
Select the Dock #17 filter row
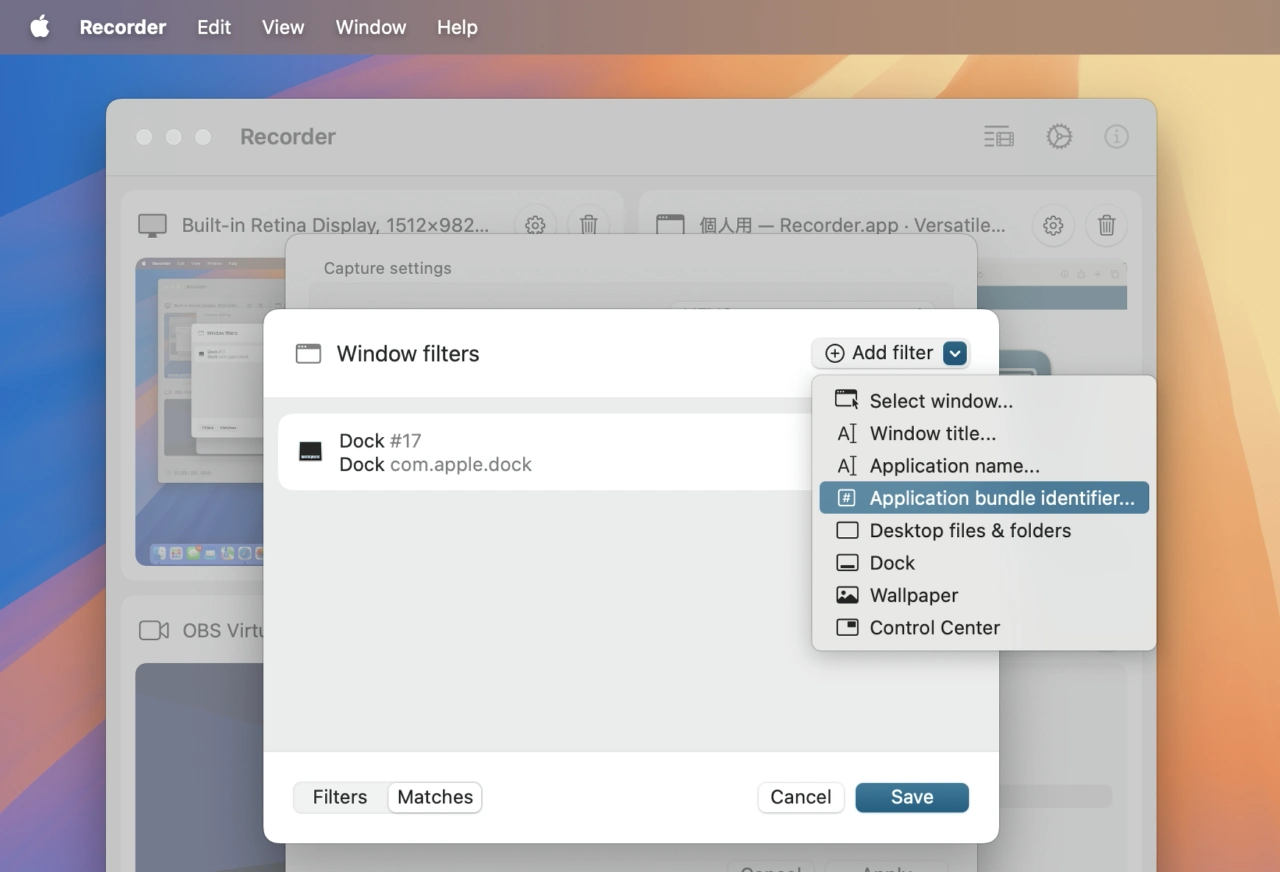coord(540,452)
